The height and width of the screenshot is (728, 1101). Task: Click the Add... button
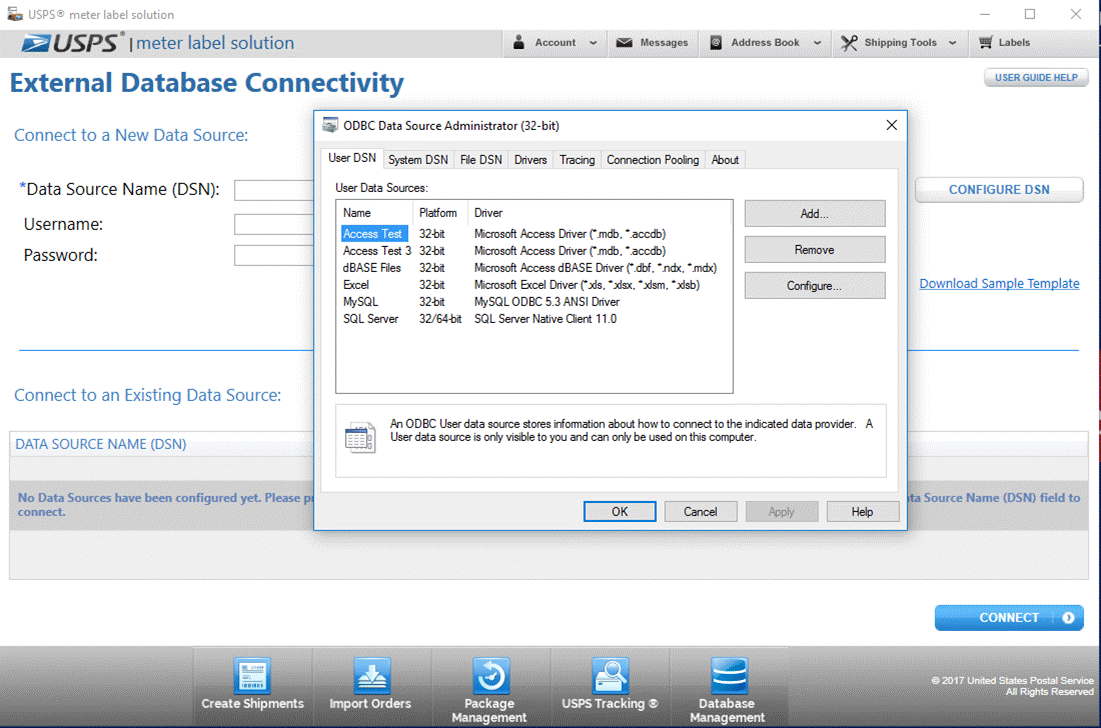[x=815, y=213]
